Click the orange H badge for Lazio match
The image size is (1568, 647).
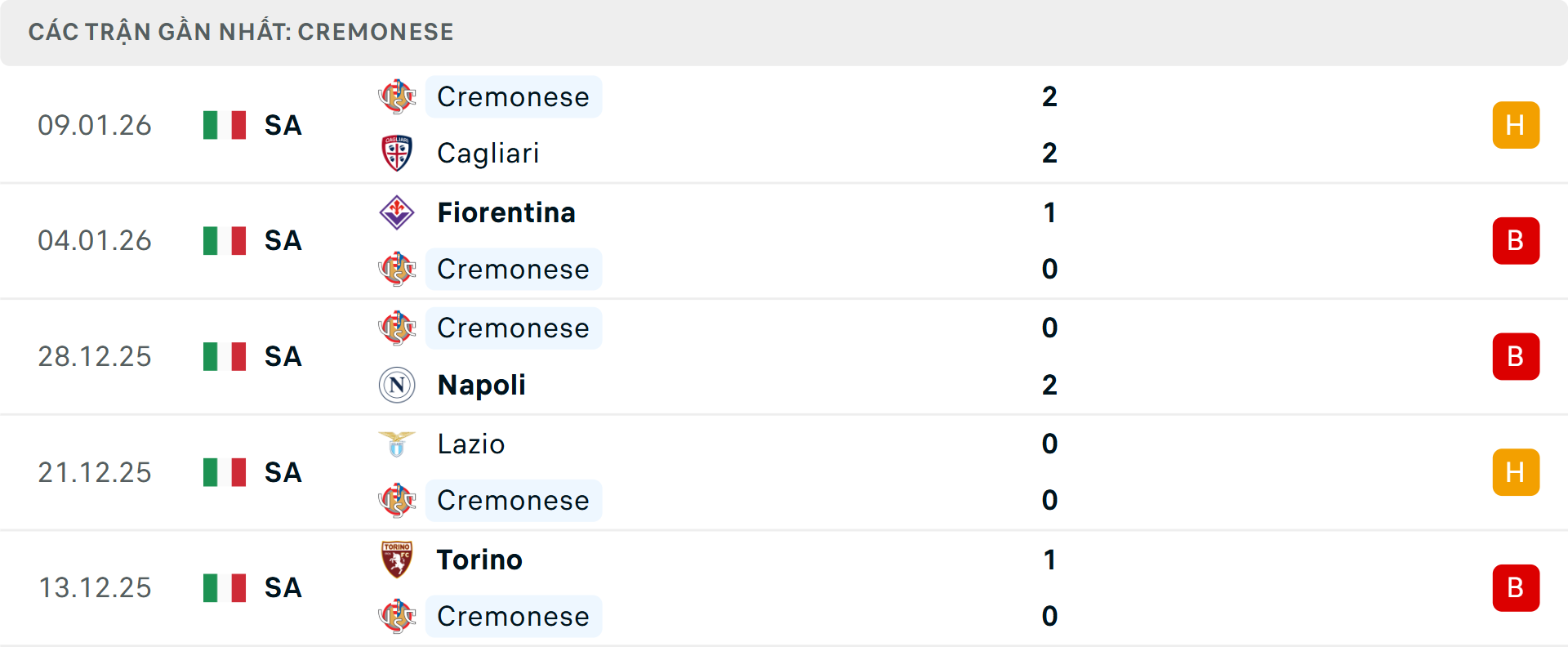click(1516, 472)
